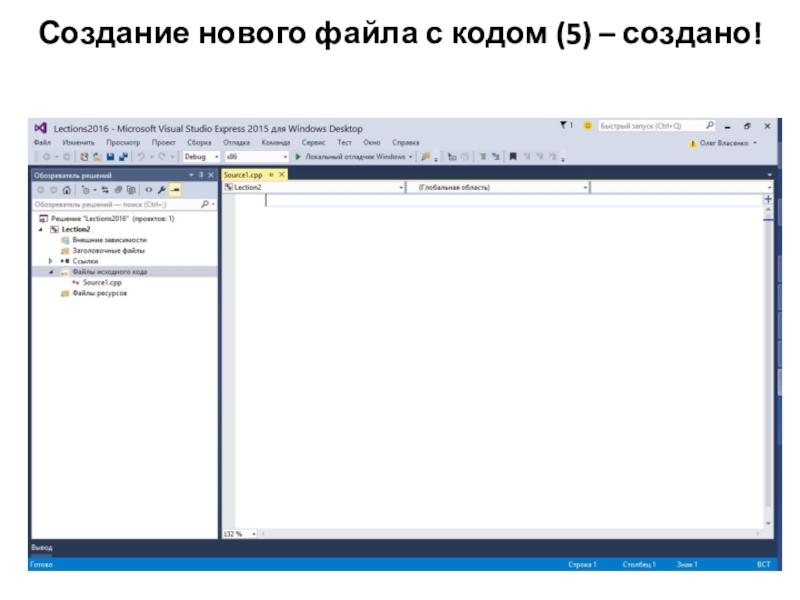Image resolution: width=800 pixels, height=600 pixels.
Task: Open notifications flag icon
Action: pos(564,126)
